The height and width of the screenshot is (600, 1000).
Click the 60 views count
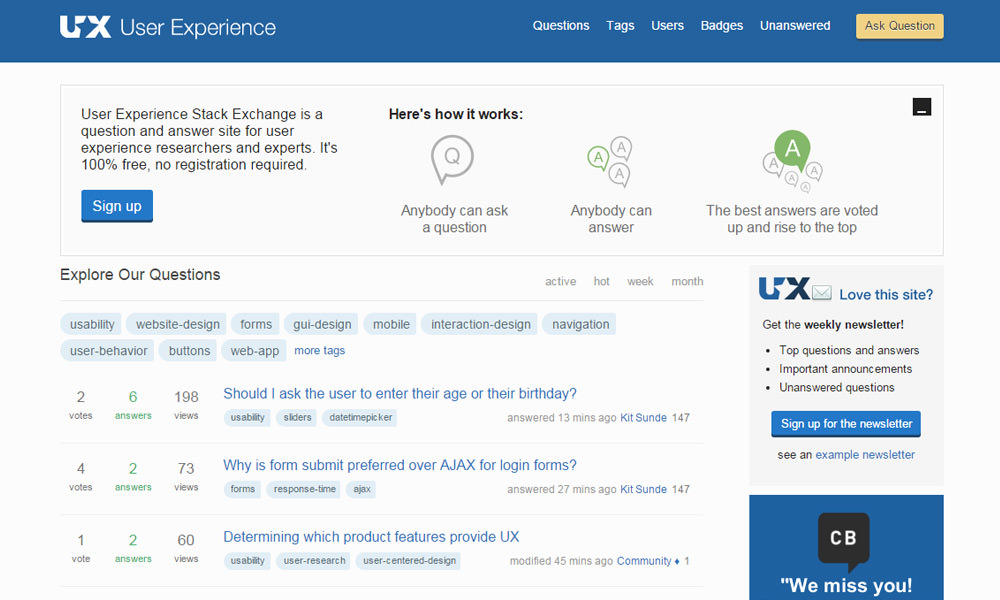186,547
